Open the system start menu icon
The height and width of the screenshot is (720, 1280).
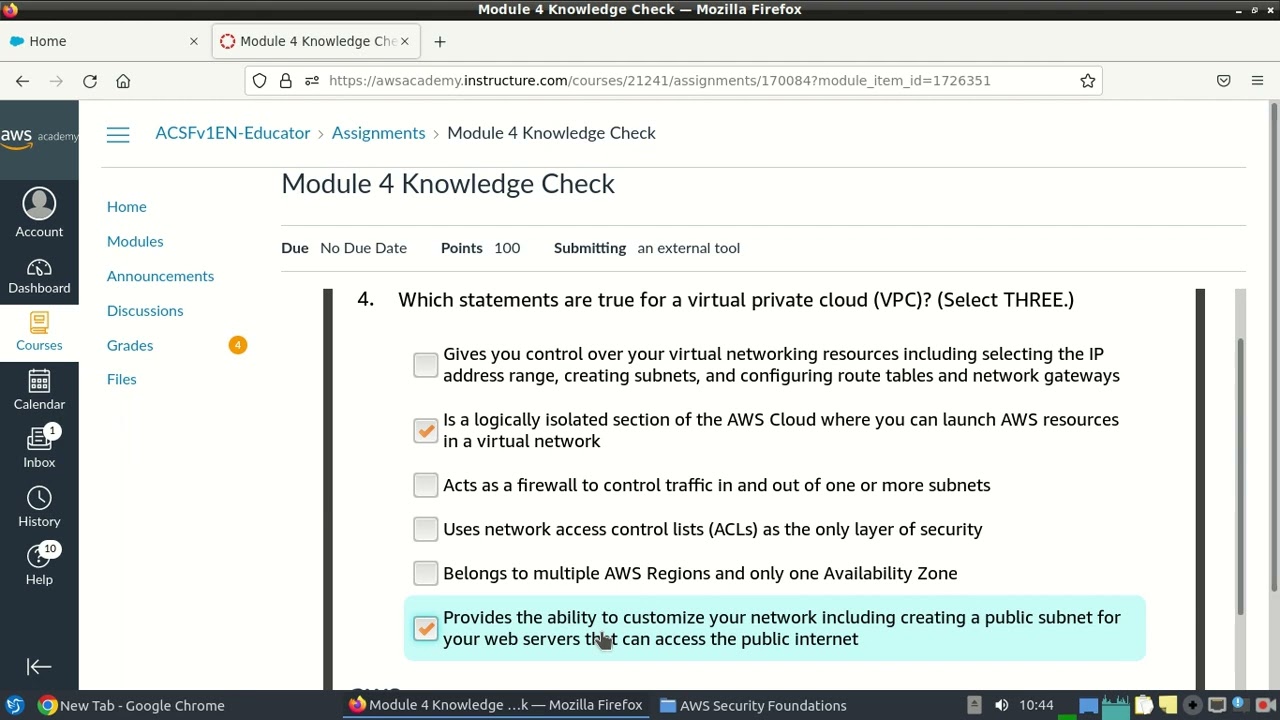pyautogui.click(x=14, y=705)
